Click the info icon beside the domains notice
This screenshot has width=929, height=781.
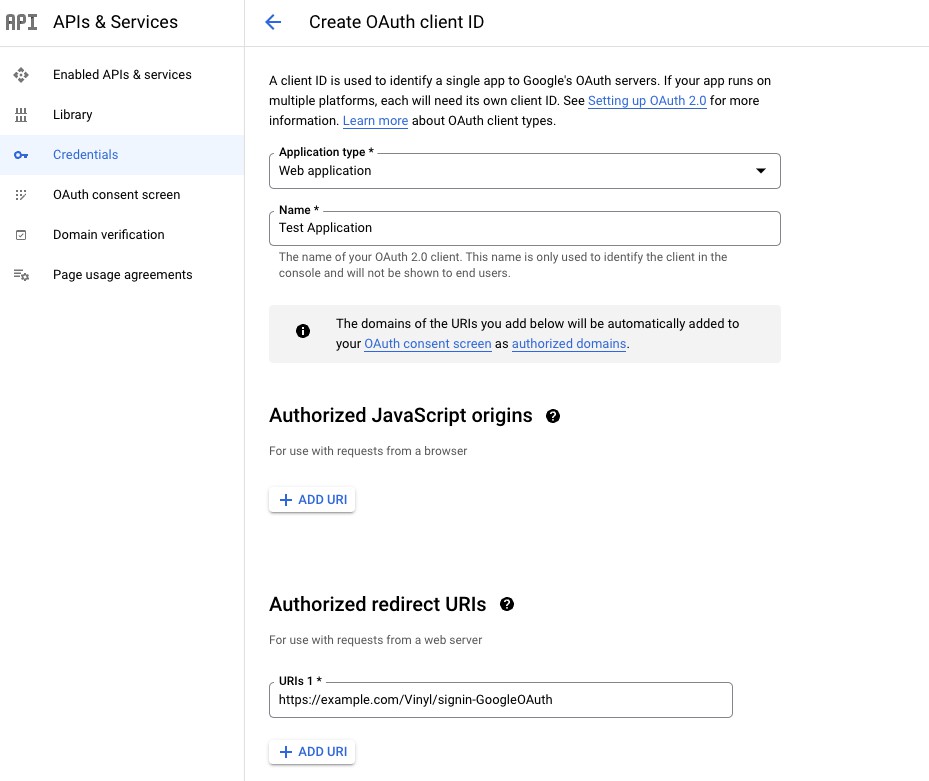[303, 331]
